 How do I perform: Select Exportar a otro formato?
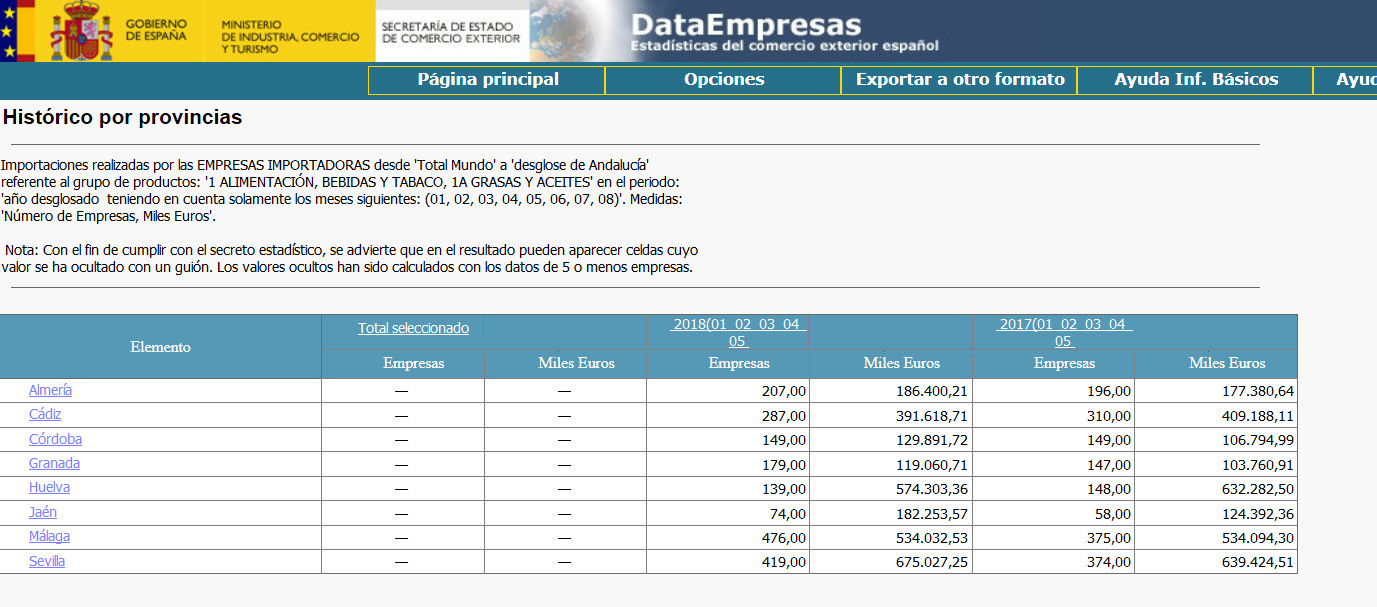(960, 80)
